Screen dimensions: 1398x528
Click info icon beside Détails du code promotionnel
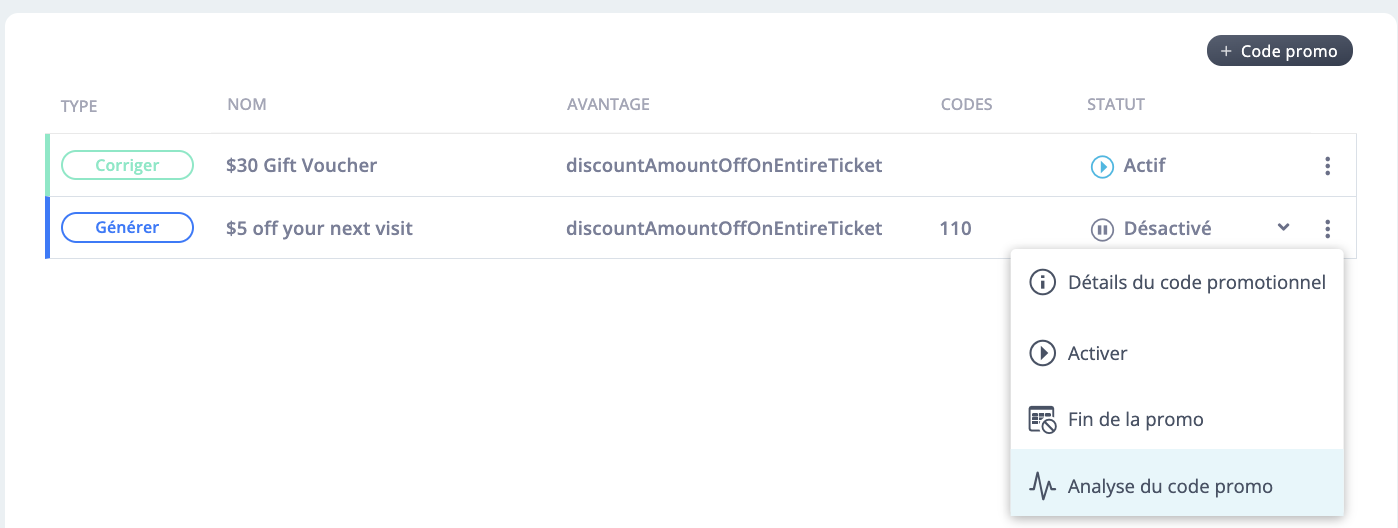[1042, 283]
